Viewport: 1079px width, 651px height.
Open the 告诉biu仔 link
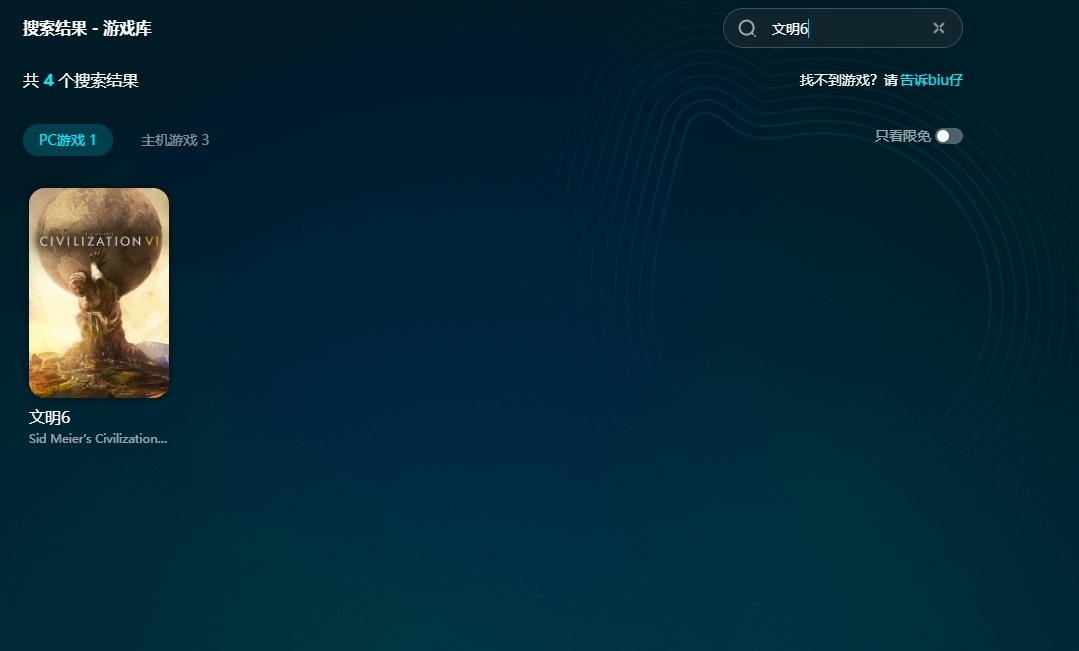[x=931, y=80]
